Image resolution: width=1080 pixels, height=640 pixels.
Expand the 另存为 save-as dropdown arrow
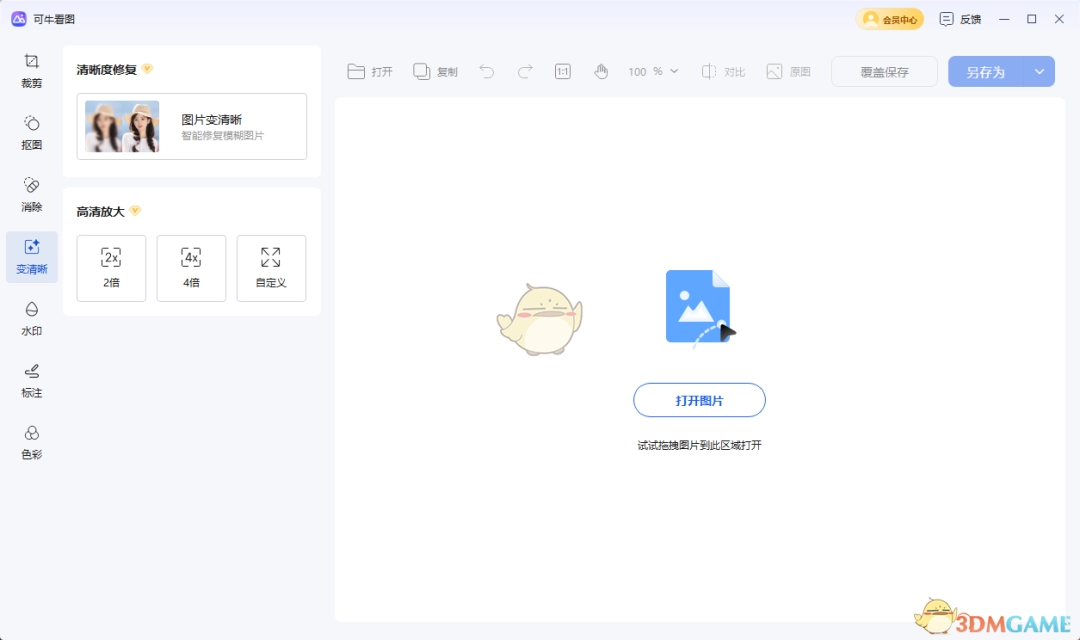pos(1040,71)
